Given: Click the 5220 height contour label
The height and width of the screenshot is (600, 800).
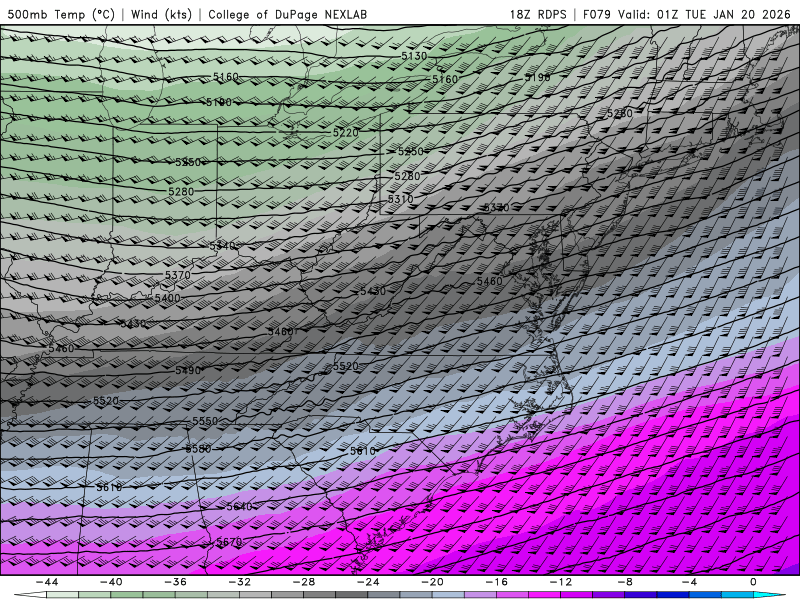Looking at the screenshot, I should point(345,133).
